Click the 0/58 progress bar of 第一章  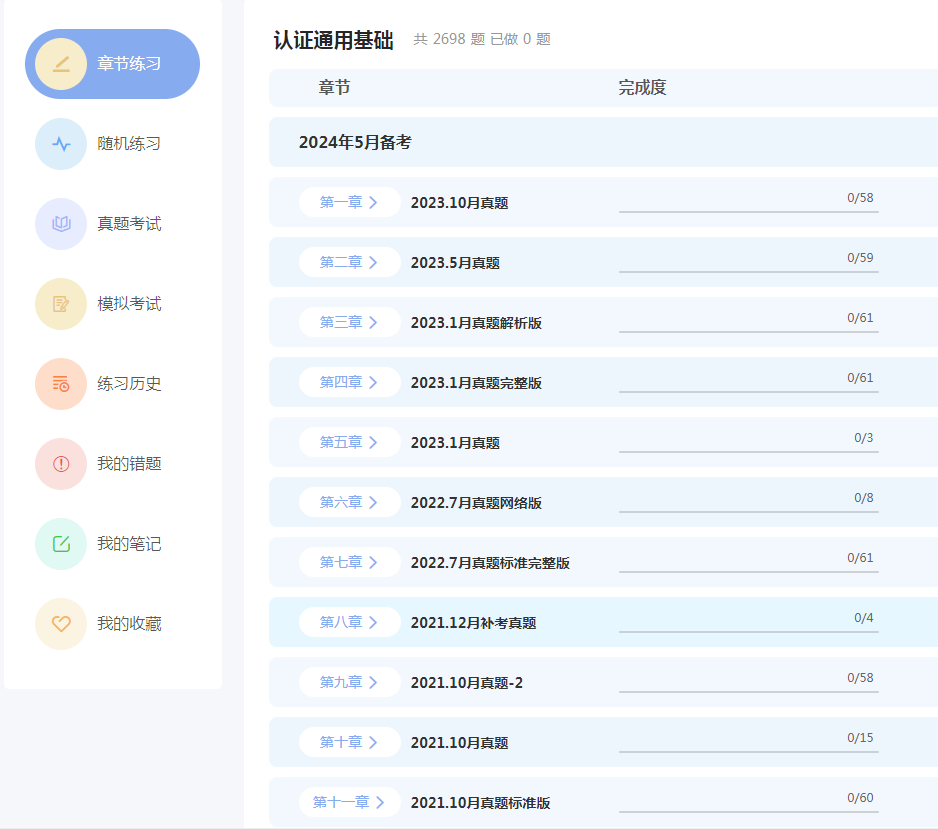(x=748, y=211)
